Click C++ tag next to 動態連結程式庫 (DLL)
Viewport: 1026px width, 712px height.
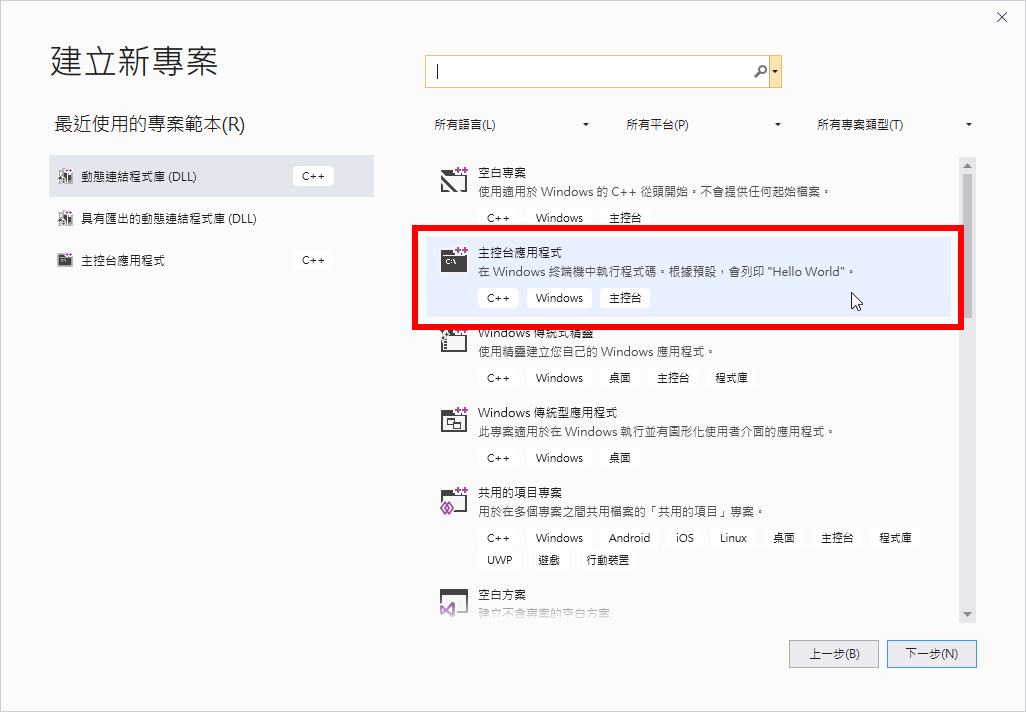click(313, 176)
